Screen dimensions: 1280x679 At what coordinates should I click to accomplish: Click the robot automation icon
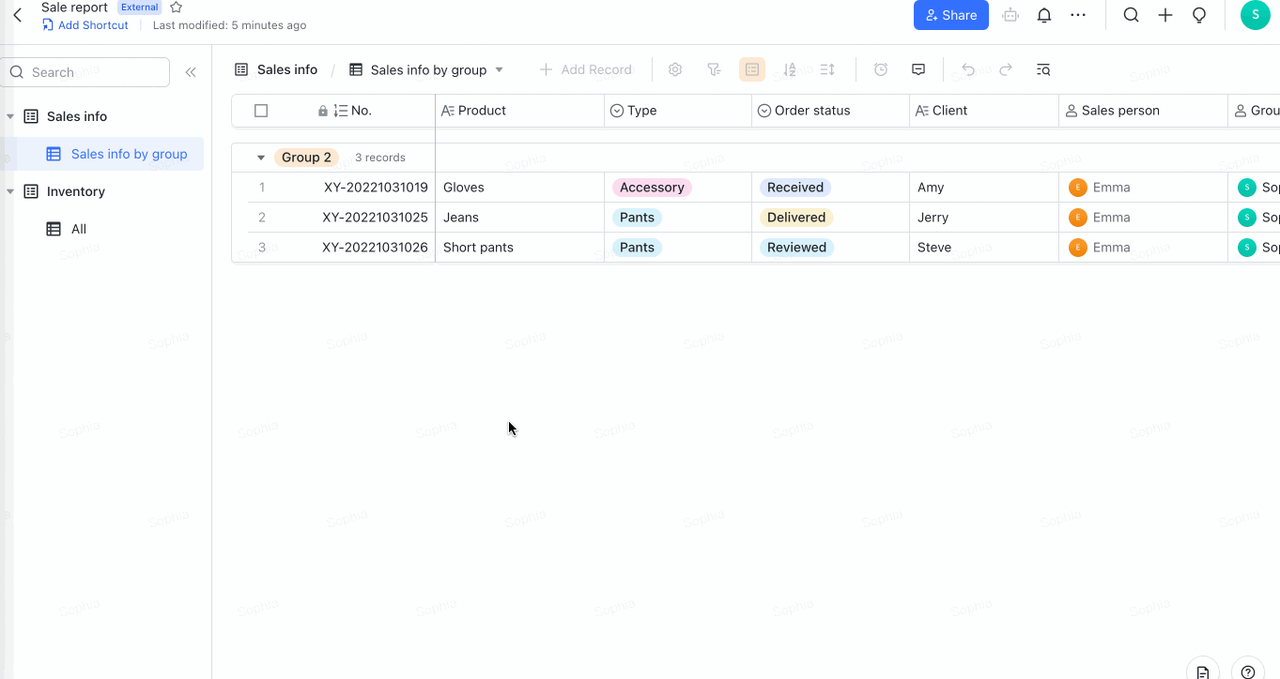(1011, 15)
